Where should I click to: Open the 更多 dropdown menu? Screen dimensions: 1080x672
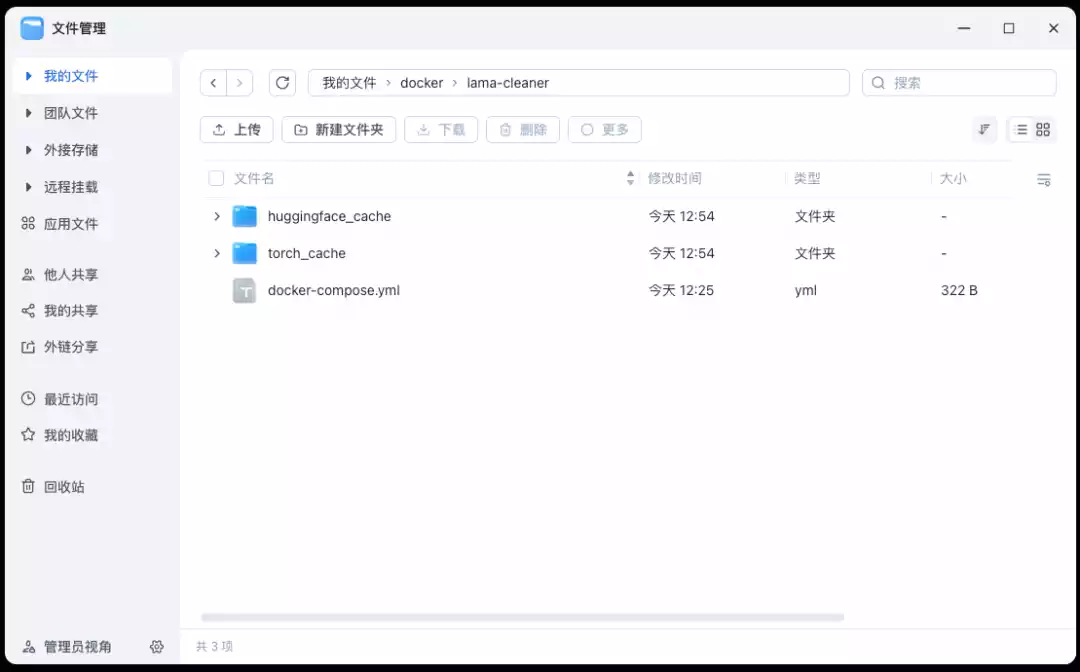click(x=604, y=129)
